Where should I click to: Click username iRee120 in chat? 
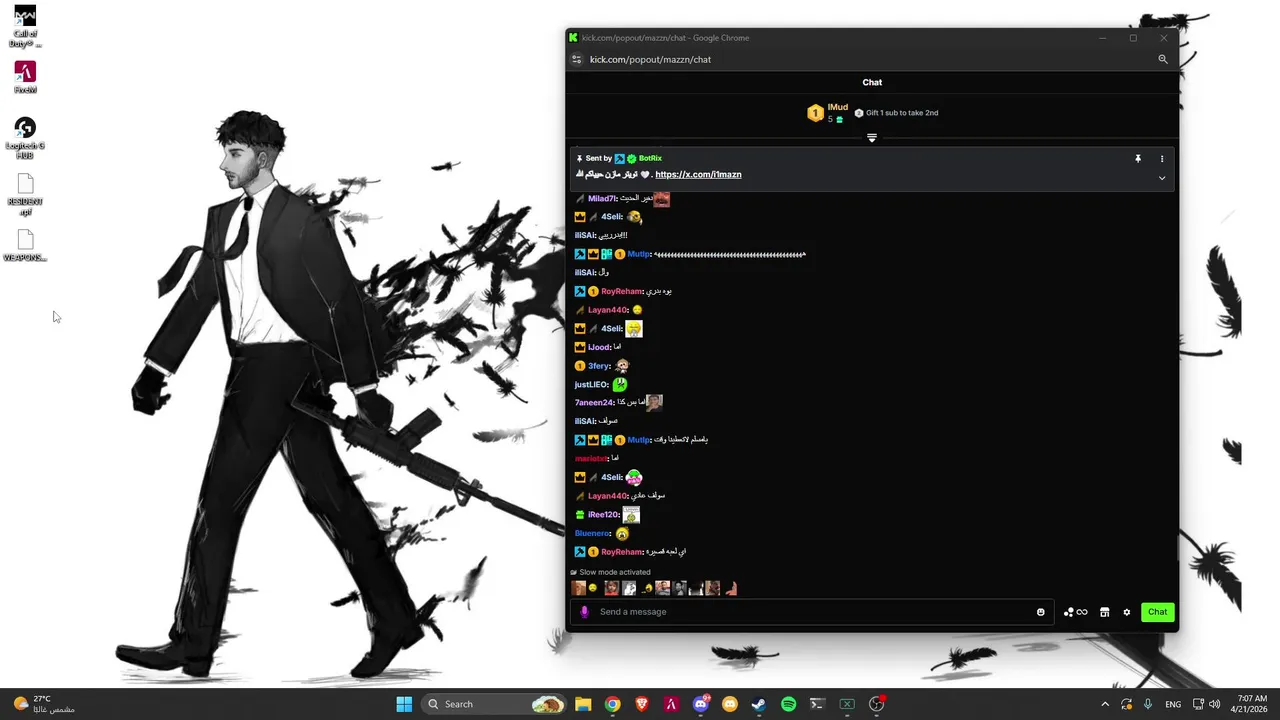coord(604,515)
